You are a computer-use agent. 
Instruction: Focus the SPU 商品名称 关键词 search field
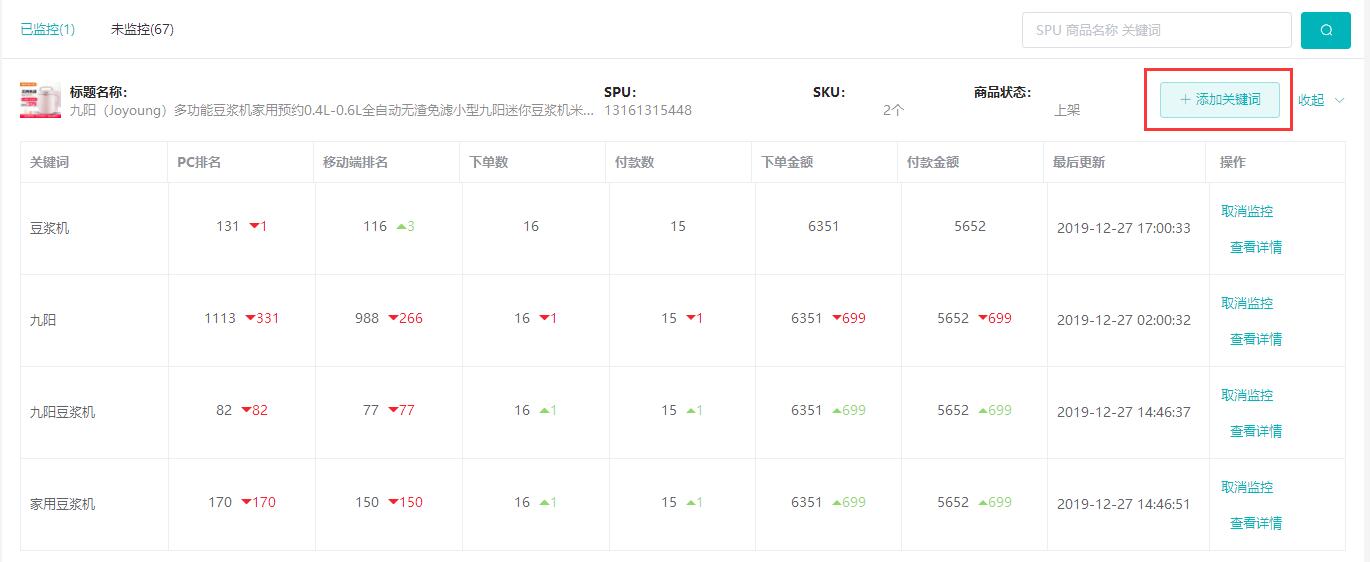click(1156, 30)
